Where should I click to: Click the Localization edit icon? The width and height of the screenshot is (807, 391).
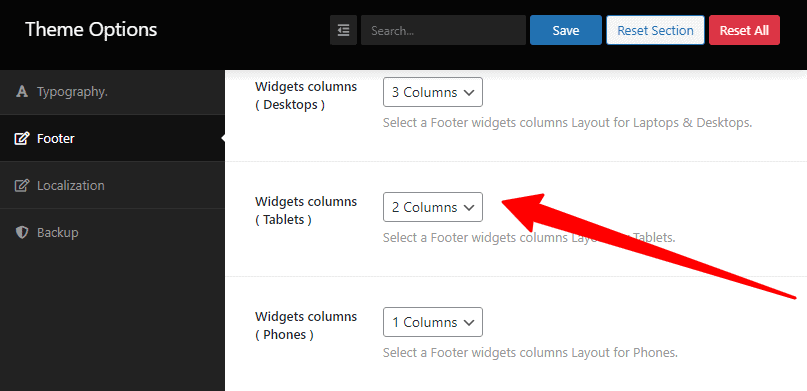pos(22,185)
